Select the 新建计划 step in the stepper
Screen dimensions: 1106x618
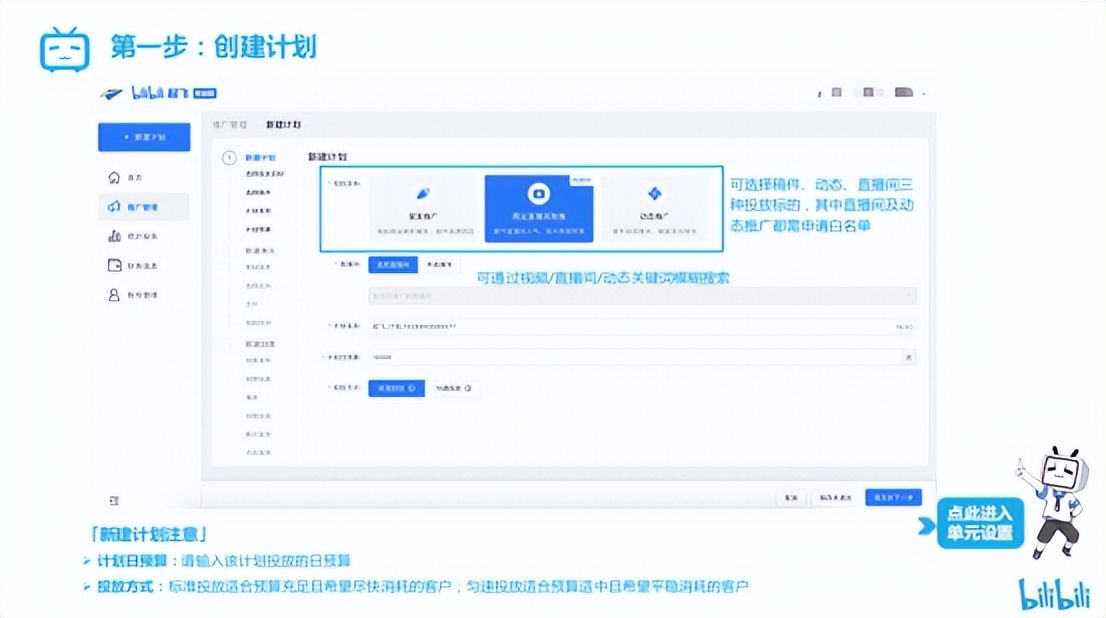coord(261,157)
